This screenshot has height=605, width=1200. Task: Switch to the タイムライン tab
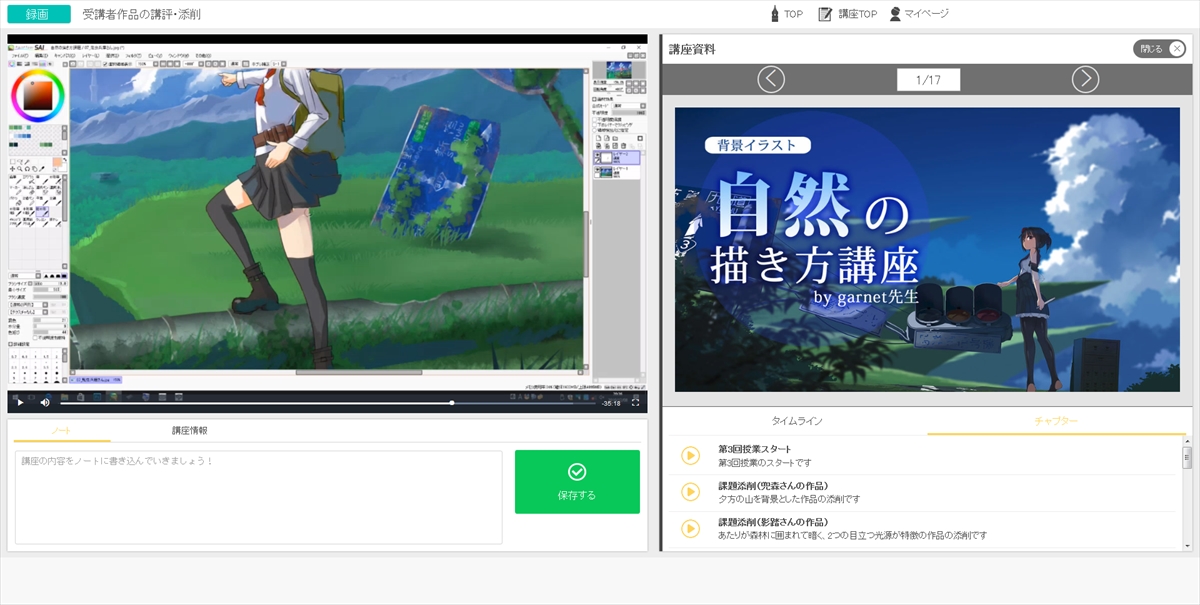[x=796, y=422]
